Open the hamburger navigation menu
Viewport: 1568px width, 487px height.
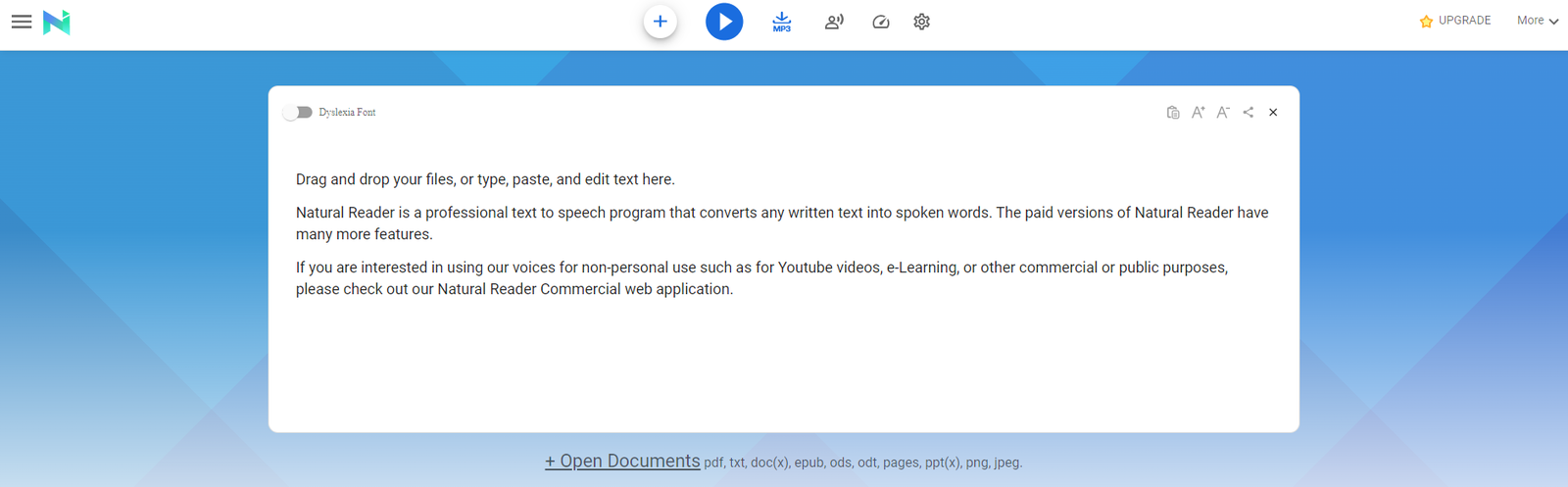22,22
